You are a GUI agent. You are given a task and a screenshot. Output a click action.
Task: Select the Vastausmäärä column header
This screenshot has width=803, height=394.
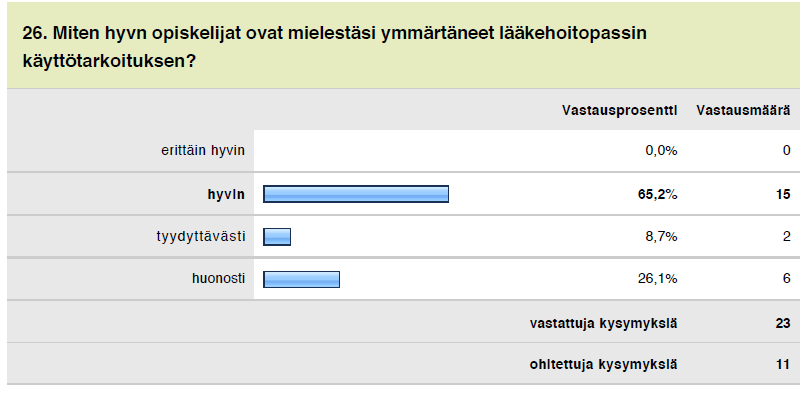coord(743,110)
